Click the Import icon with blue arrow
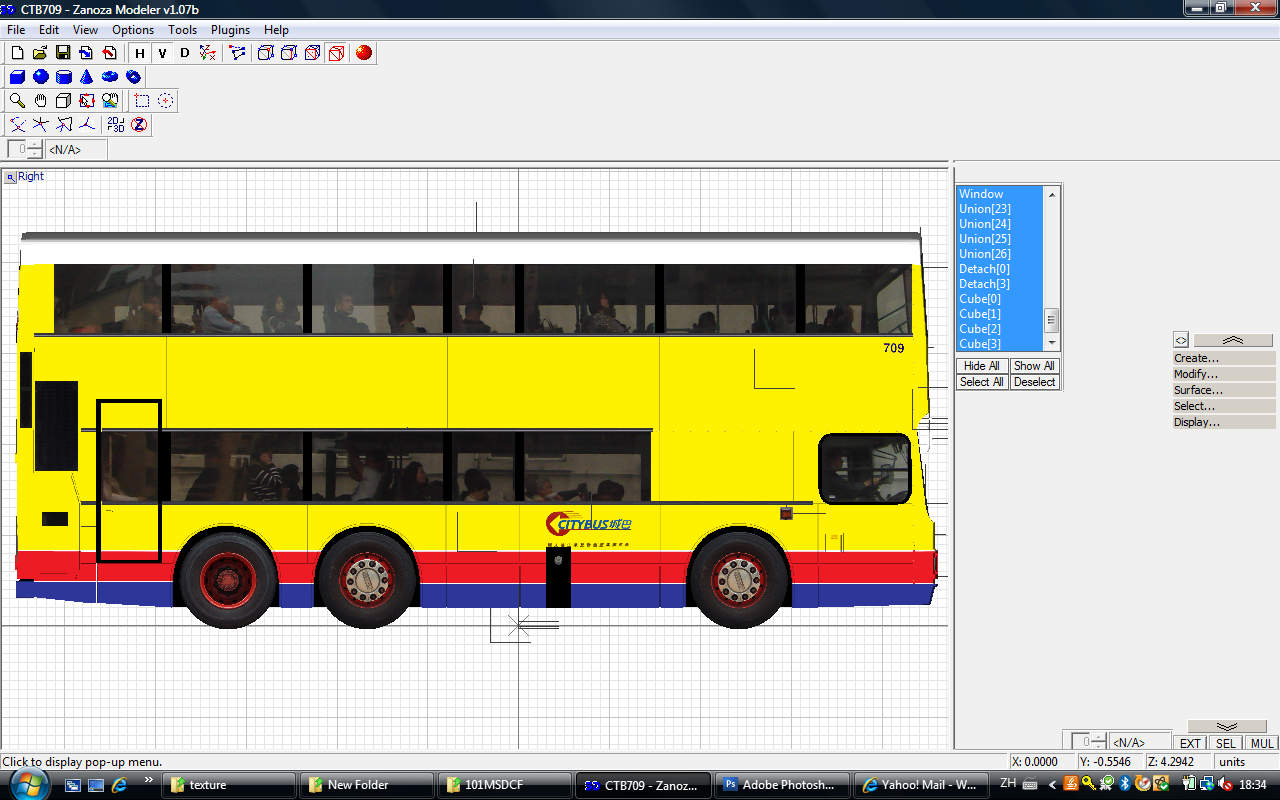Image resolution: width=1280 pixels, height=800 pixels. tap(86, 53)
